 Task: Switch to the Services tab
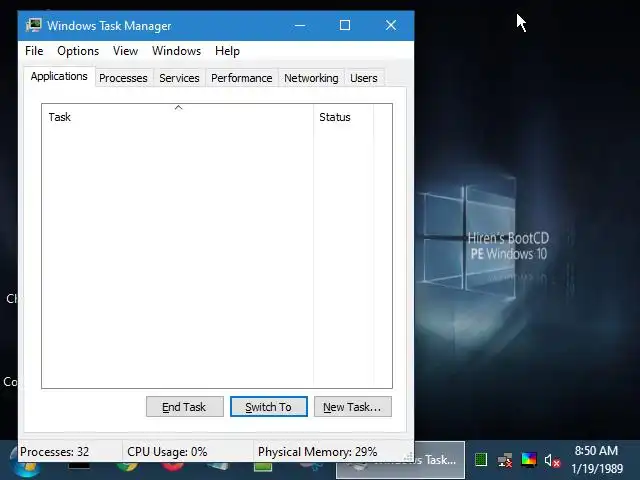(179, 78)
